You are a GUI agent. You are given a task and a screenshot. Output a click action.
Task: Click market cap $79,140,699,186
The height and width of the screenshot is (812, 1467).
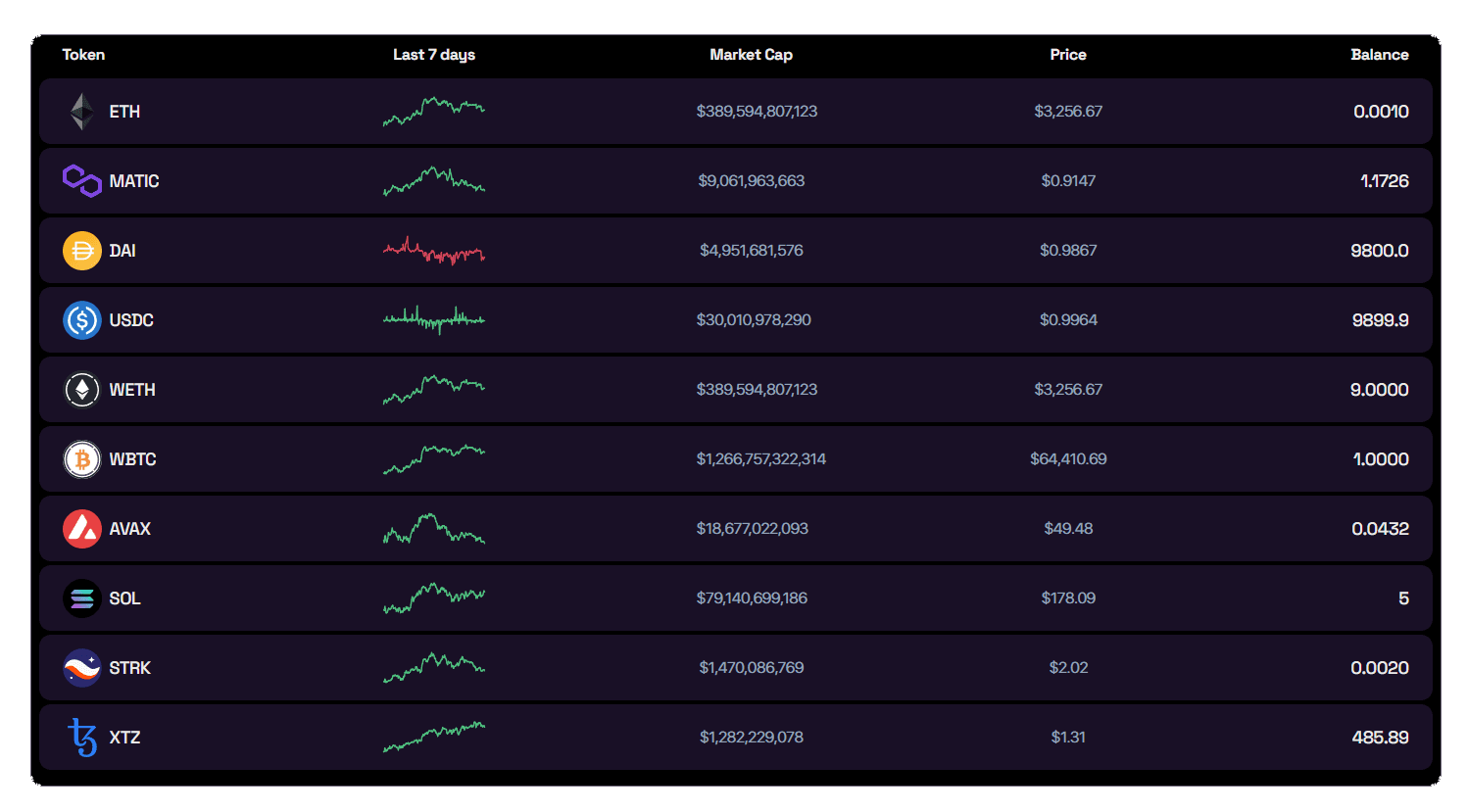point(752,598)
